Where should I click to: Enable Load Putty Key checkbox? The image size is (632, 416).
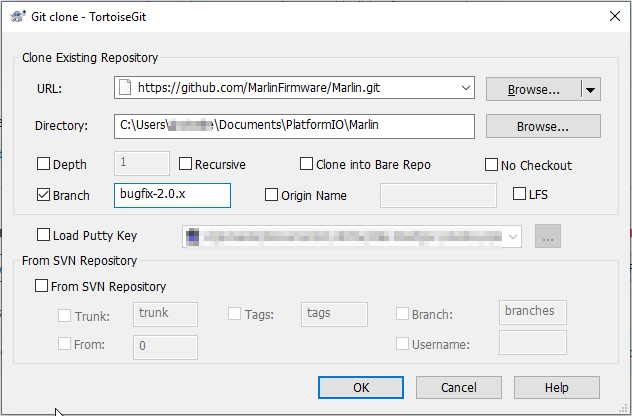44,236
